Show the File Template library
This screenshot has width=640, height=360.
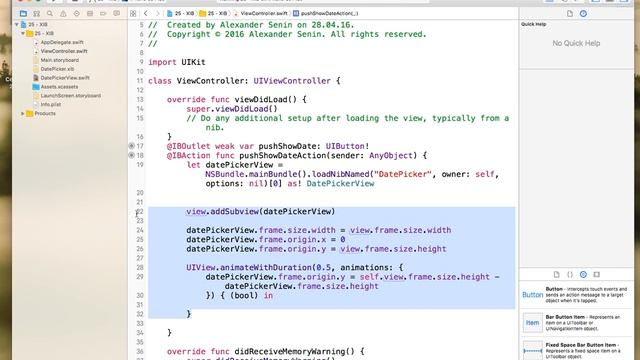click(556, 274)
